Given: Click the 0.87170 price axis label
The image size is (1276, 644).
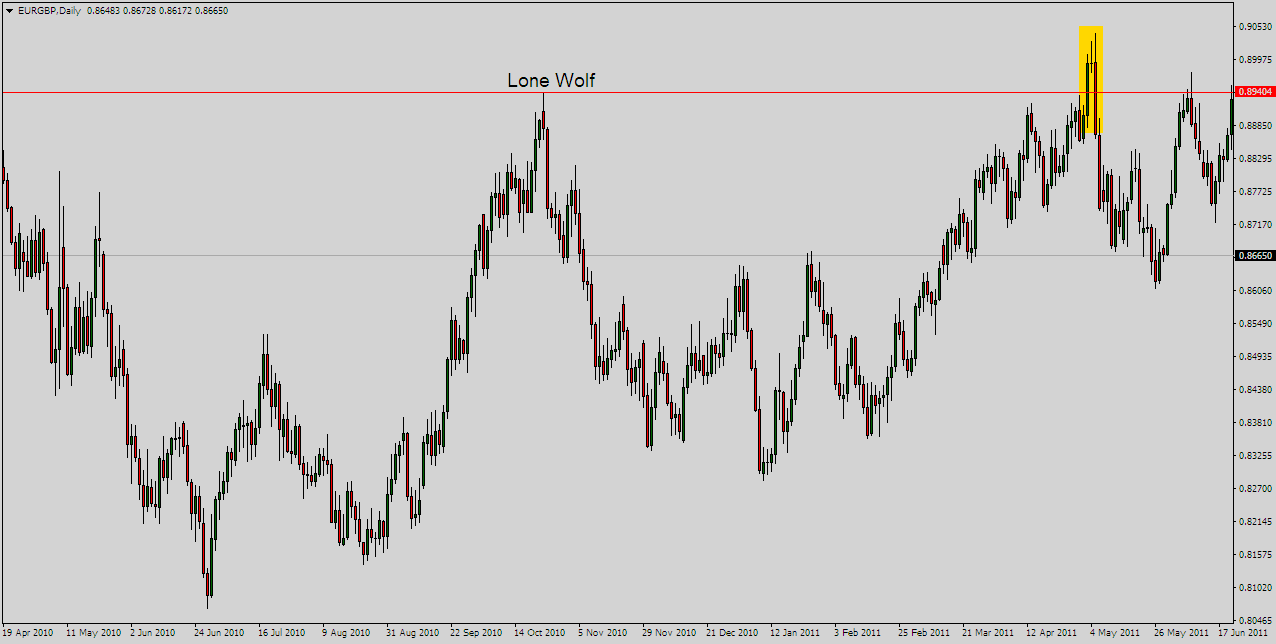Looking at the screenshot, I should (x=1257, y=224).
